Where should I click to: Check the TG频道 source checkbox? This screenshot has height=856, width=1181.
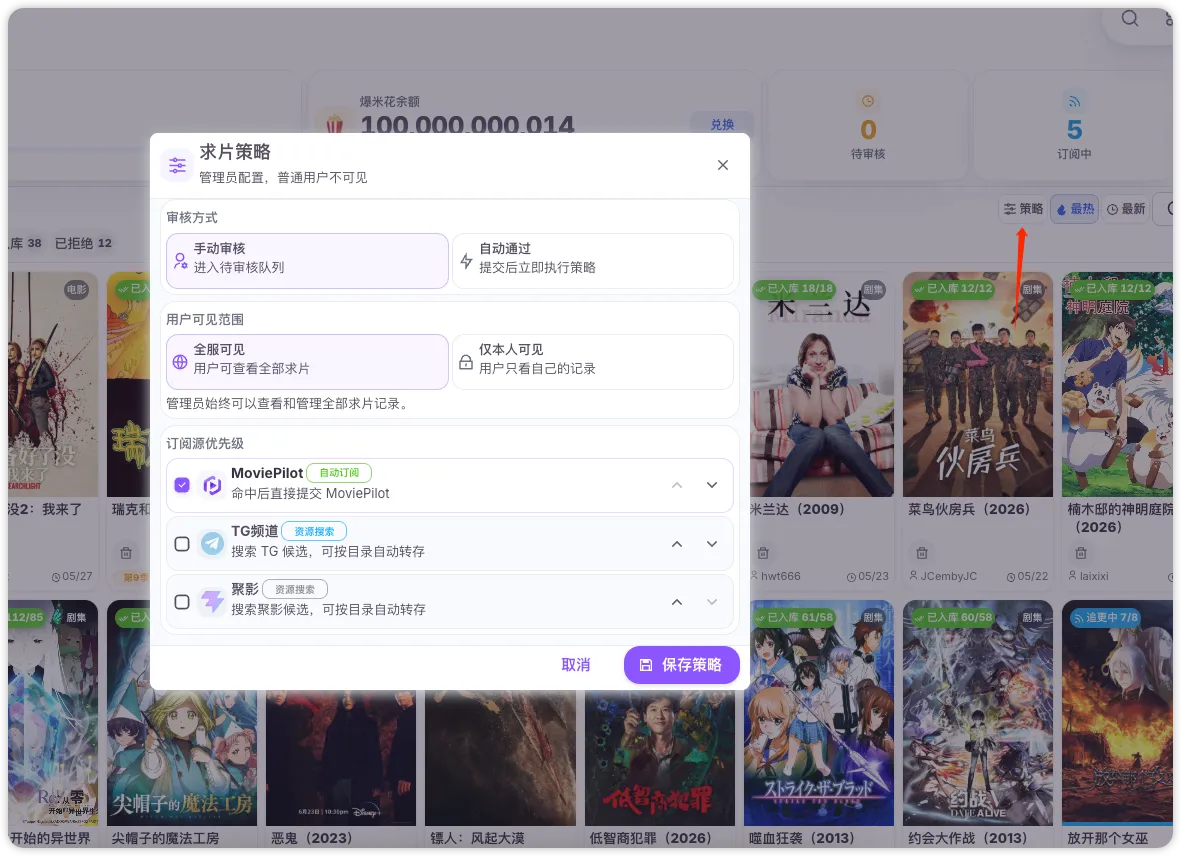pyautogui.click(x=182, y=544)
